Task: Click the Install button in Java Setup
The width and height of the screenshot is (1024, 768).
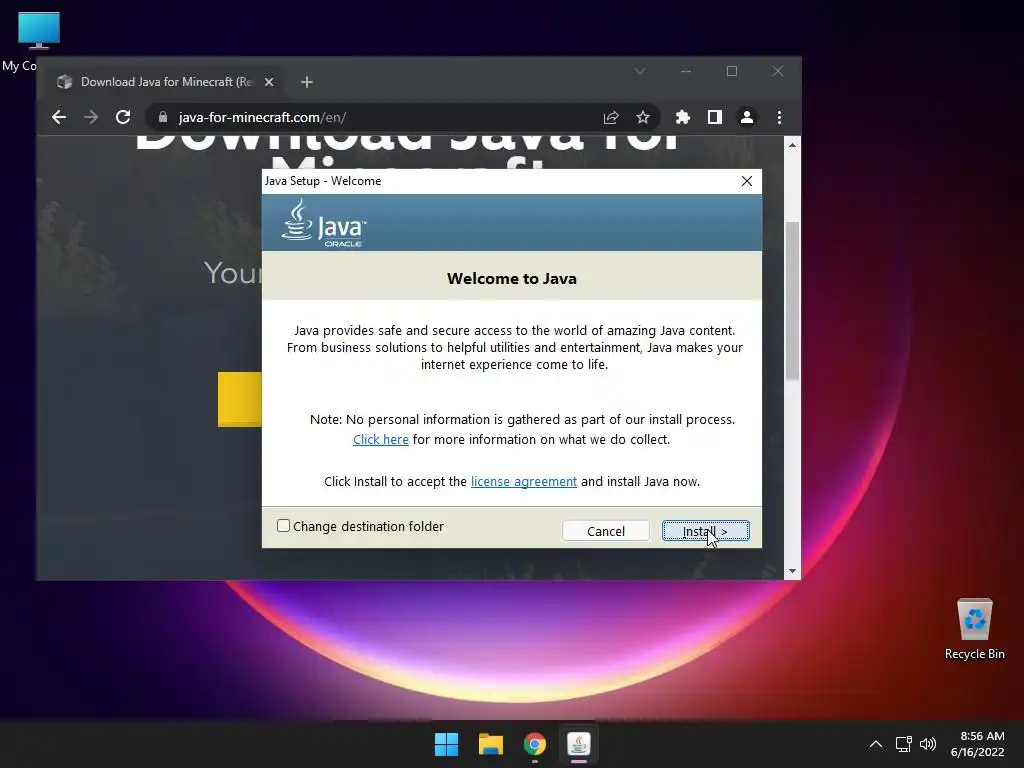Action: (705, 531)
